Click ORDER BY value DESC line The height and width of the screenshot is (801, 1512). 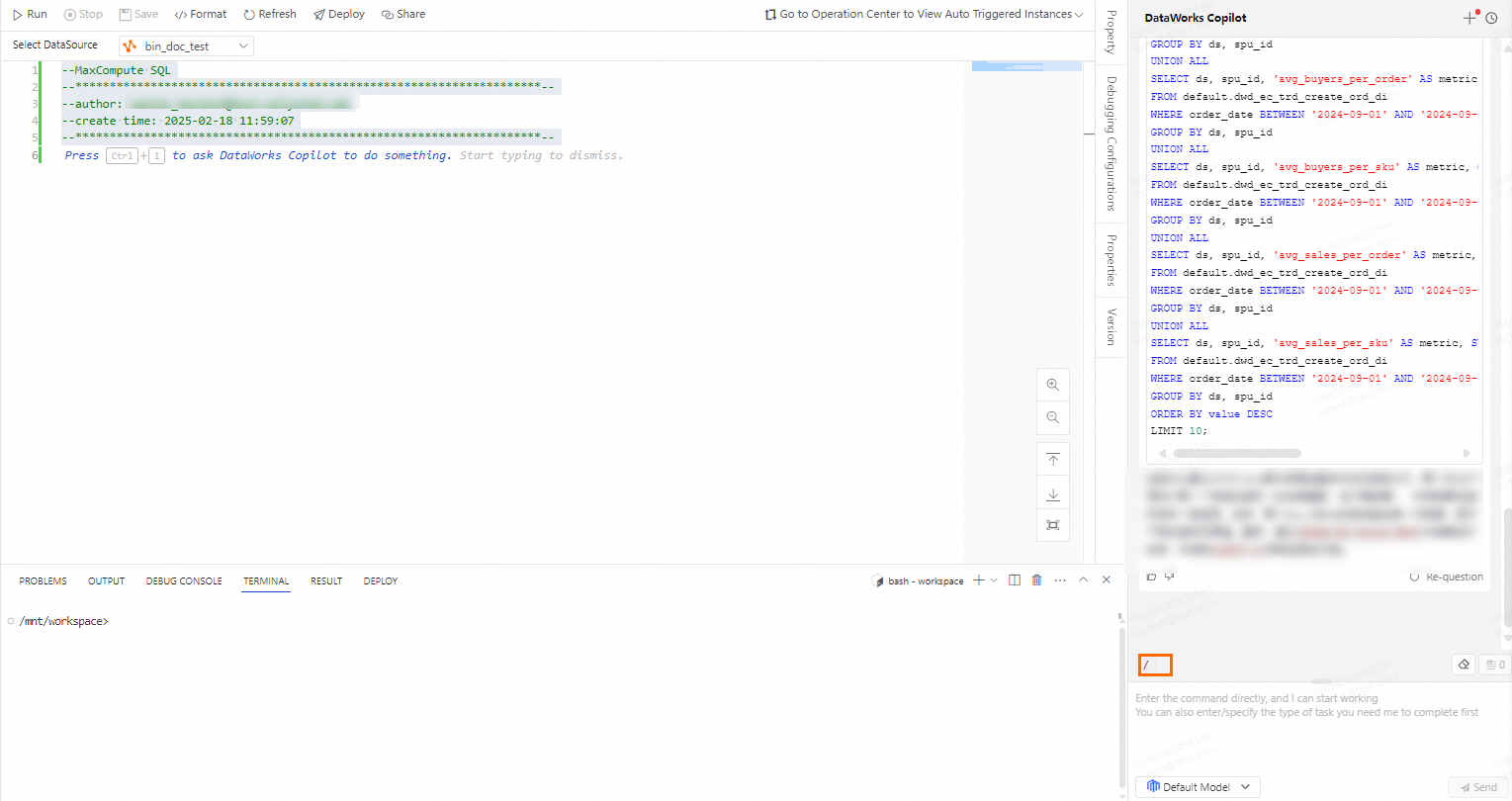pos(1211,414)
